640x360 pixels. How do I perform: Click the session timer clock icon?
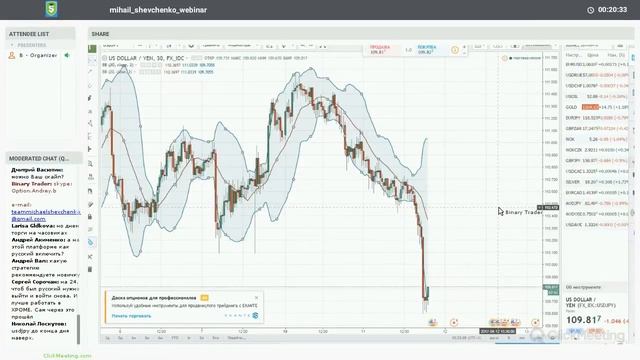[590, 10]
